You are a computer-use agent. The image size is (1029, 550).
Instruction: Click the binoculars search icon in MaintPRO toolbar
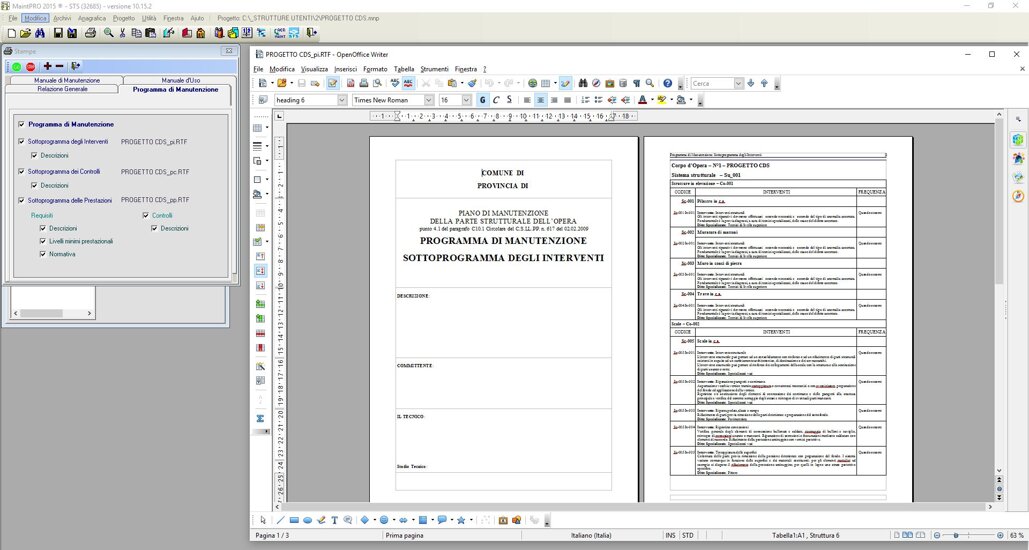tap(40, 33)
